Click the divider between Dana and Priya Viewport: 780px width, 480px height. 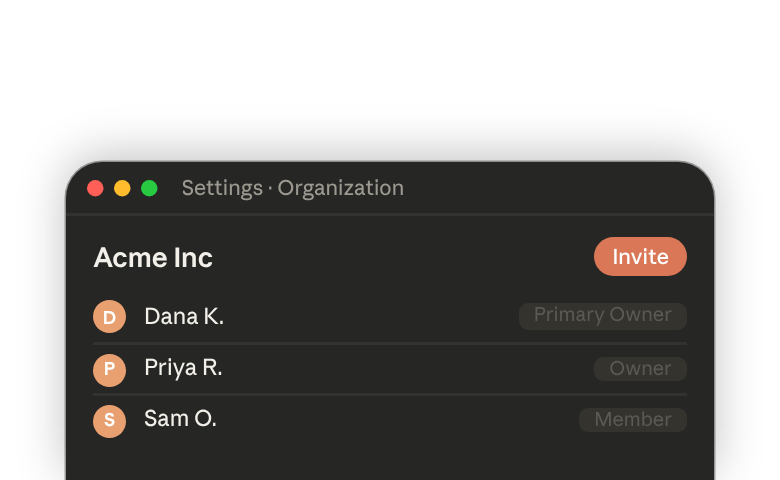coord(390,344)
